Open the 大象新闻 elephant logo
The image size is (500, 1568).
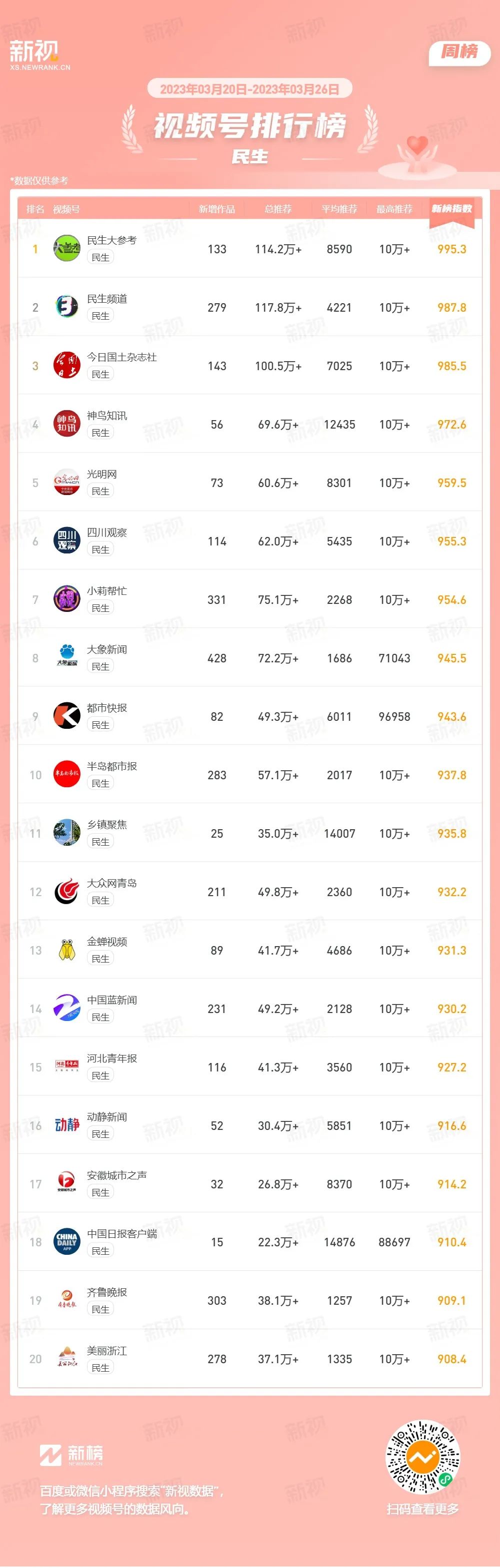67,658
